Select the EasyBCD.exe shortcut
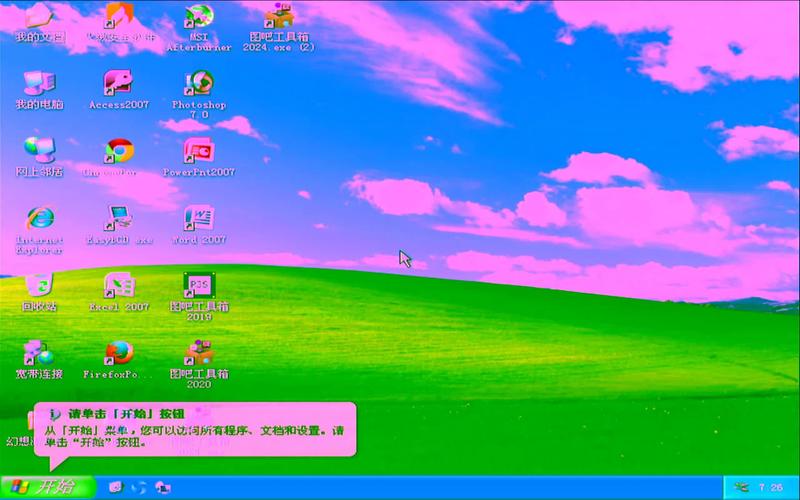This screenshot has width=800, height=500. 119,225
